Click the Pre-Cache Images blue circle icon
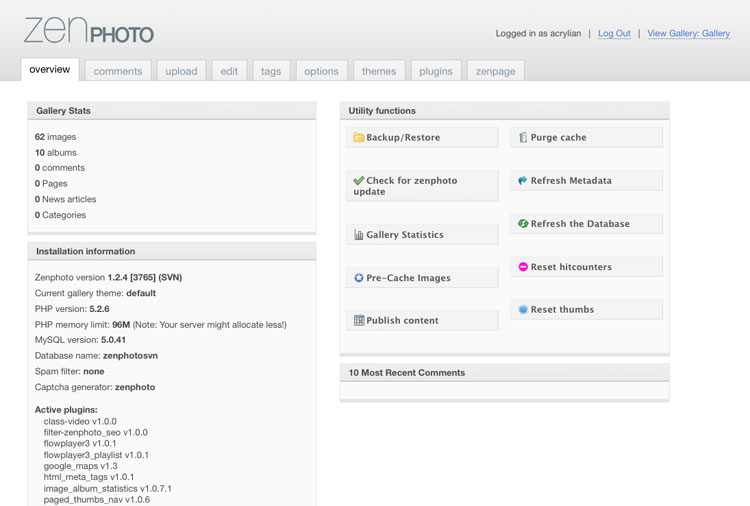This screenshot has width=750, height=506. [358, 278]
